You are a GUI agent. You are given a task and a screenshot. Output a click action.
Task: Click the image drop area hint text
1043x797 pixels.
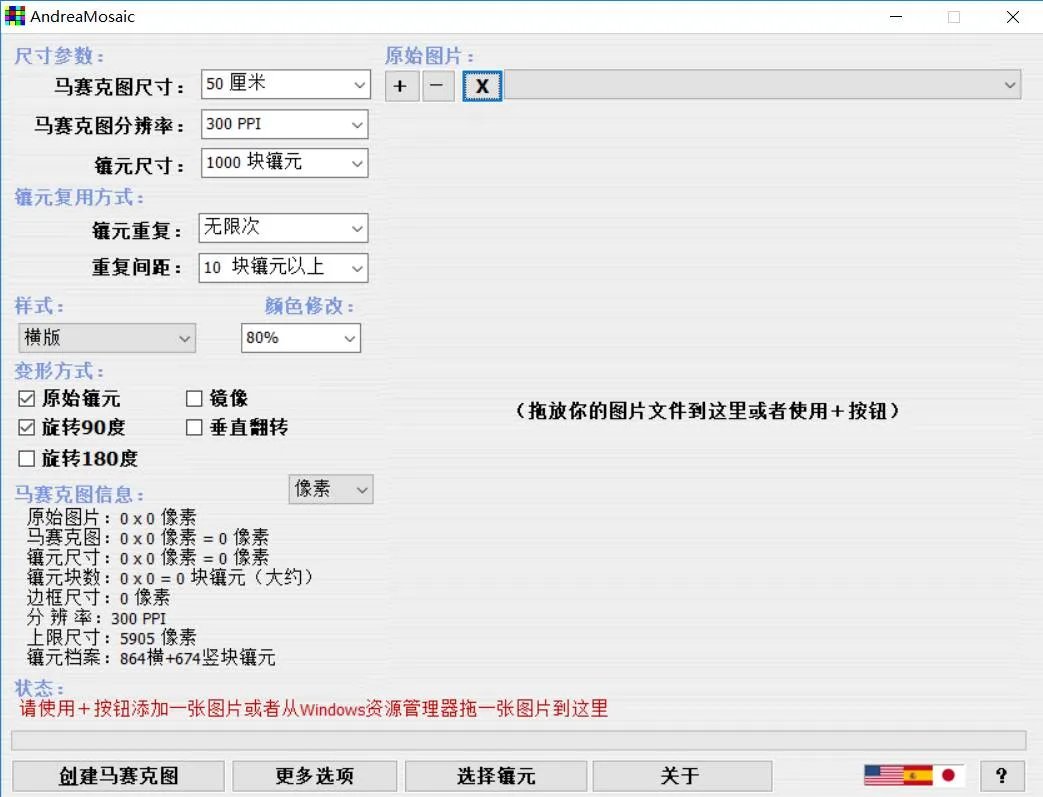click(708, 410)
